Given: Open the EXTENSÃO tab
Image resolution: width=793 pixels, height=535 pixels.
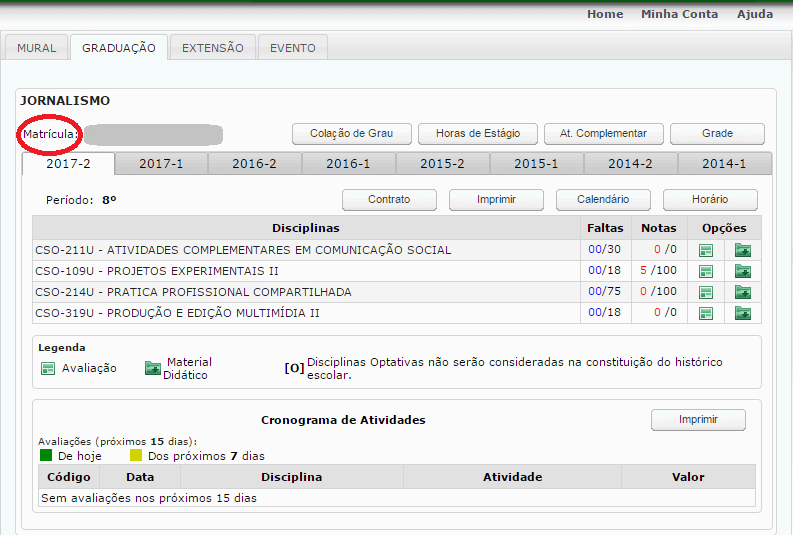Looking at the screenshot, I should (x=212, y=48).
